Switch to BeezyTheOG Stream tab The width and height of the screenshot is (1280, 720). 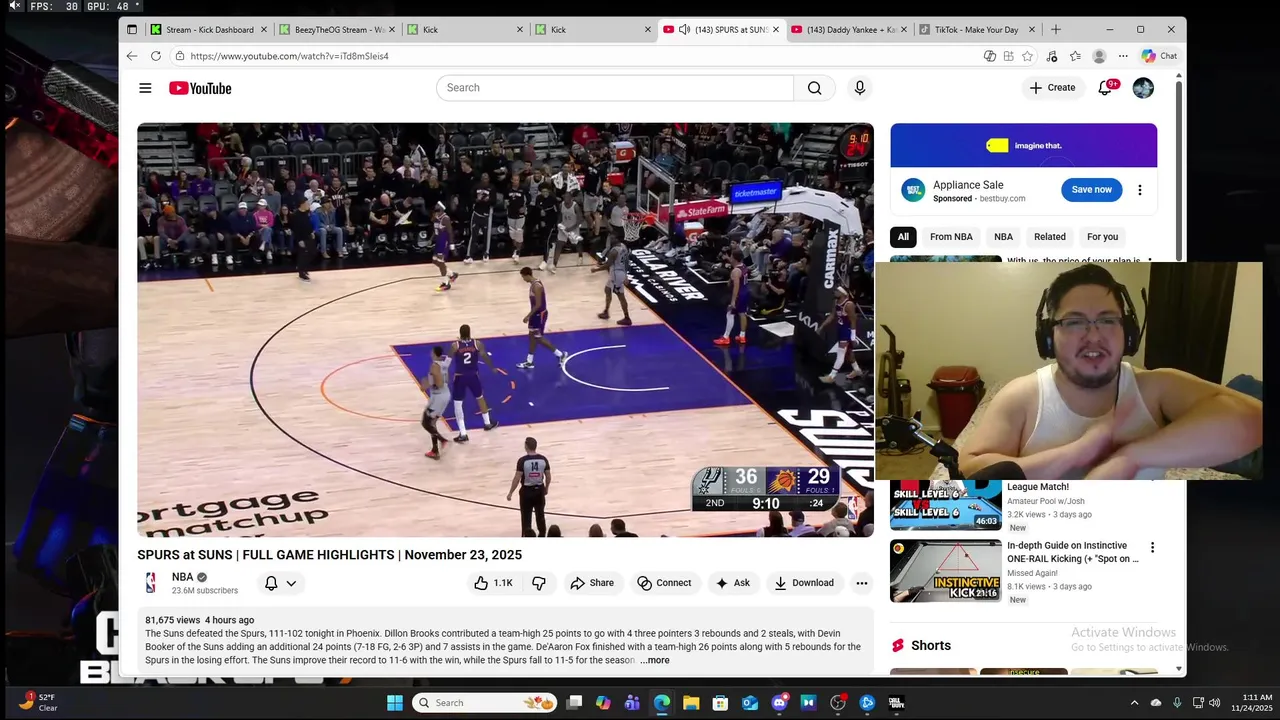[338, 30]
